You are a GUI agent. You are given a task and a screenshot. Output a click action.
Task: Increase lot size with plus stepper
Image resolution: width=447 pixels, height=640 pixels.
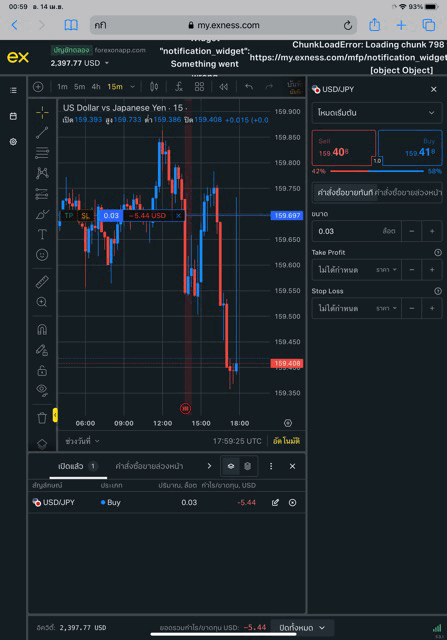(432, 231)
